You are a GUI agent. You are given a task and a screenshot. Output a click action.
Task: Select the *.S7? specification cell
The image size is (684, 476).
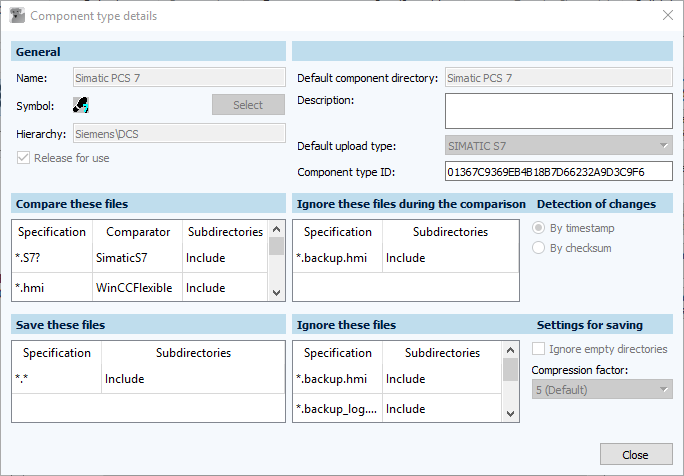pos(52,258)
